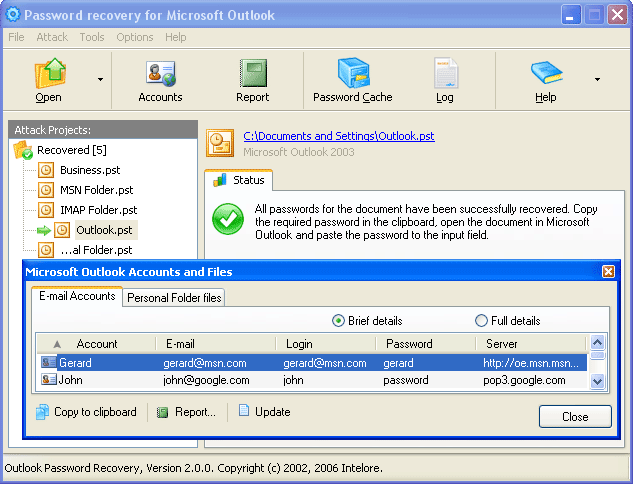The image size is (633, 485).
Task: Open the Attack menu
Action: click(x=52, y=37)
